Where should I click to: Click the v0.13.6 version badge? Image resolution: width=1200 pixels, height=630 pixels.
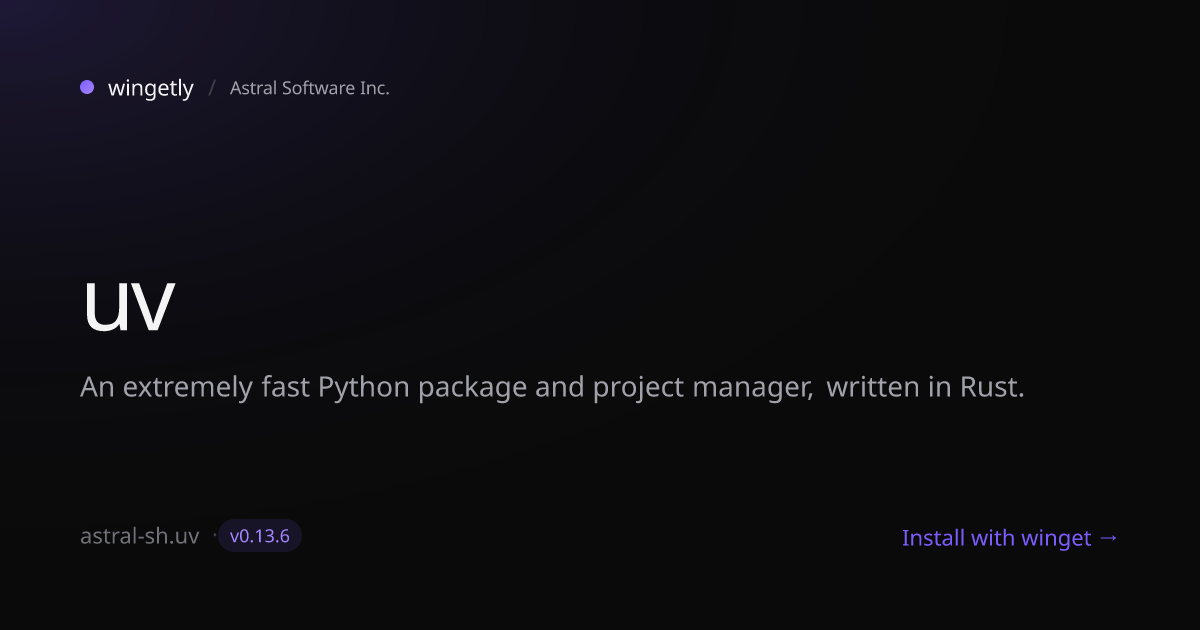(260, 536)
